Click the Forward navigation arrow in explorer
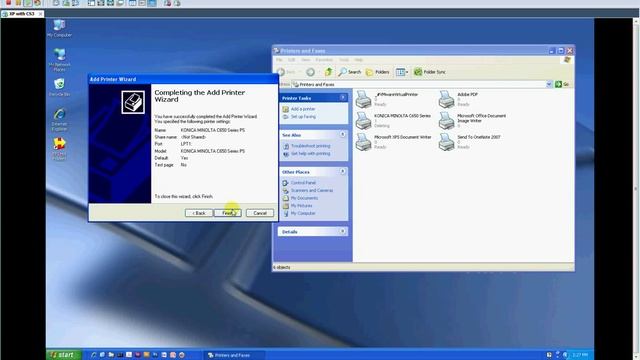This screenshot has width=640, height=360. pos(310,72)
